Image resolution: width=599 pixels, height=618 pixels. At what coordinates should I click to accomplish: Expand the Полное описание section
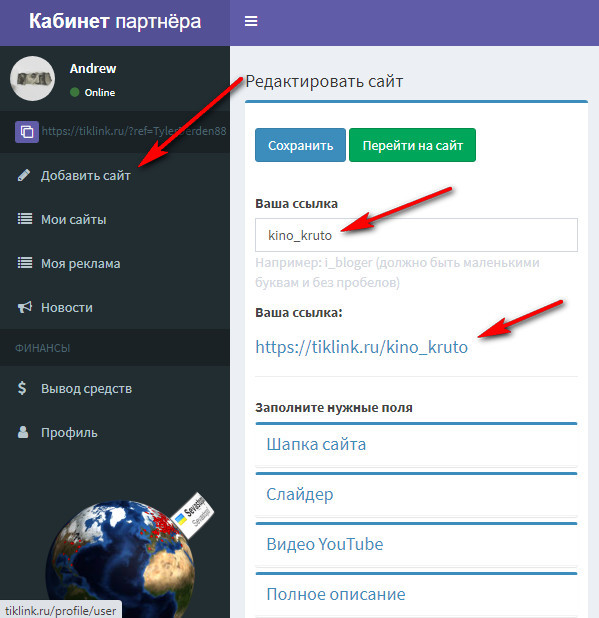(x=416, y=594)
